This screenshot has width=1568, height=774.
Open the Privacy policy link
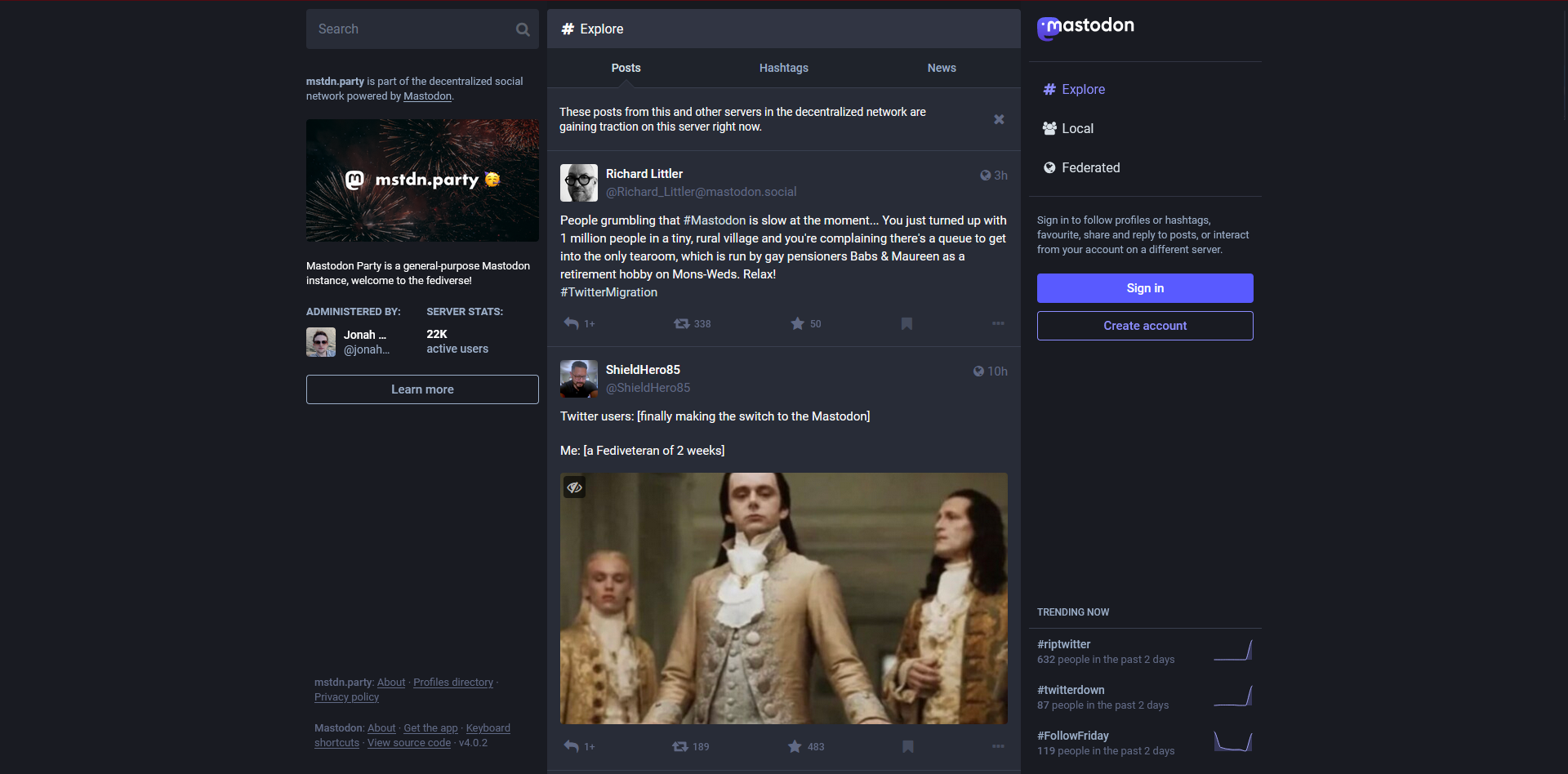347,697
